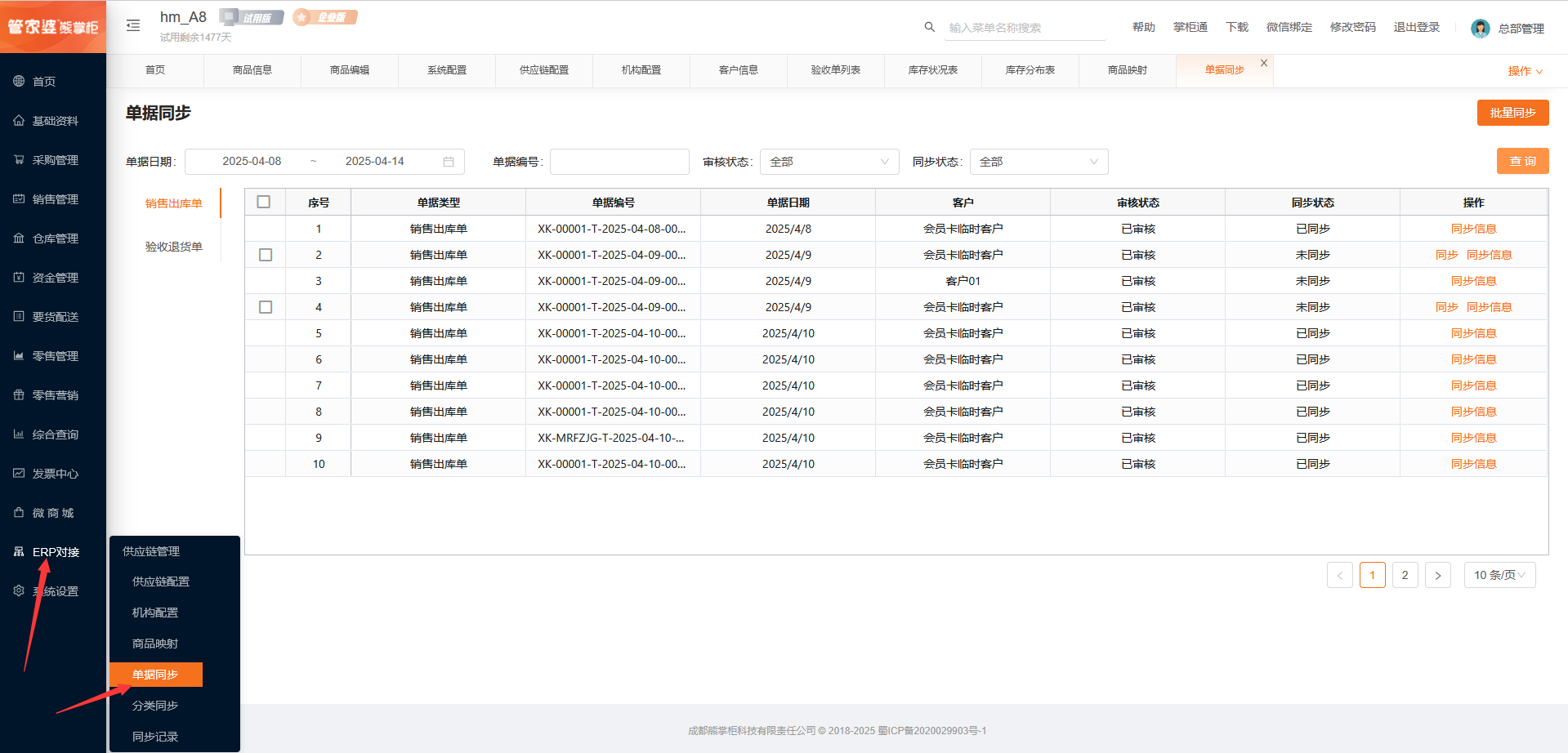Open 零售管理 in the sidebar
This screenshot has width=1568, height=753.
point(55,356)
